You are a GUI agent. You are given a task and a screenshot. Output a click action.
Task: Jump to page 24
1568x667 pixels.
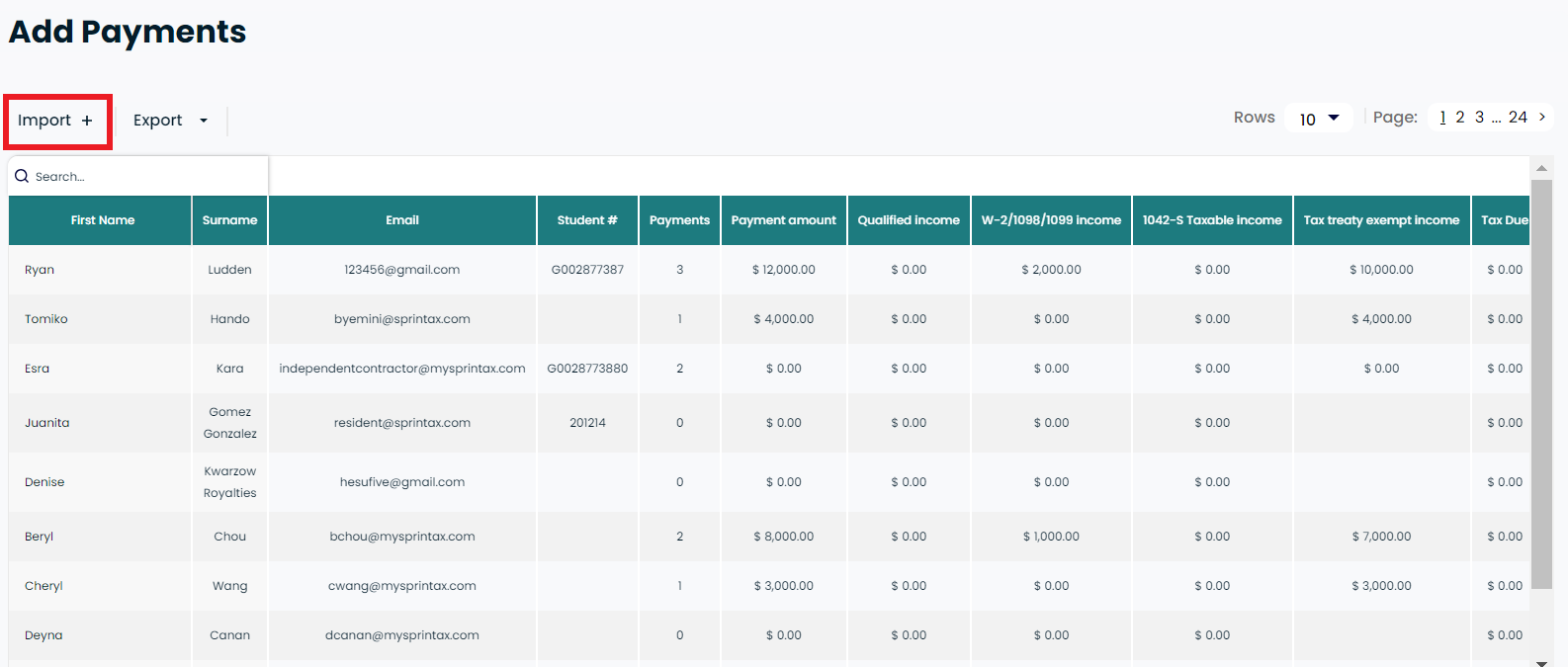(1518, 117)
